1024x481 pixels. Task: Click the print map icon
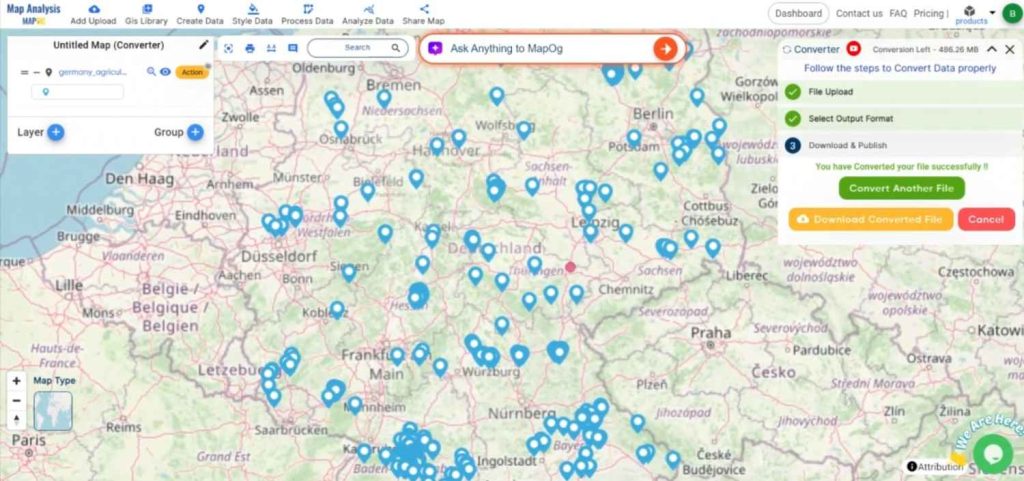click(x=250, y=48)
